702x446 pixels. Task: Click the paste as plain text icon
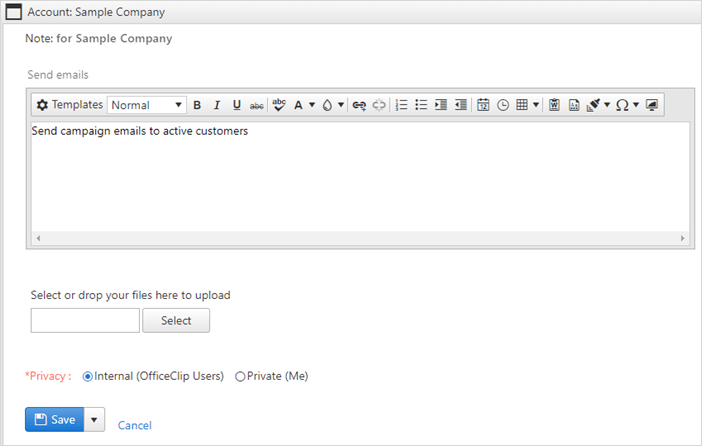coord(574,105)
